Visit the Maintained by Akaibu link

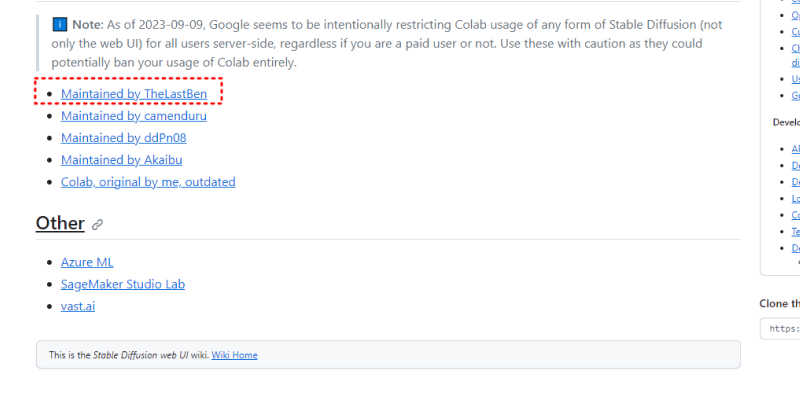121,160
